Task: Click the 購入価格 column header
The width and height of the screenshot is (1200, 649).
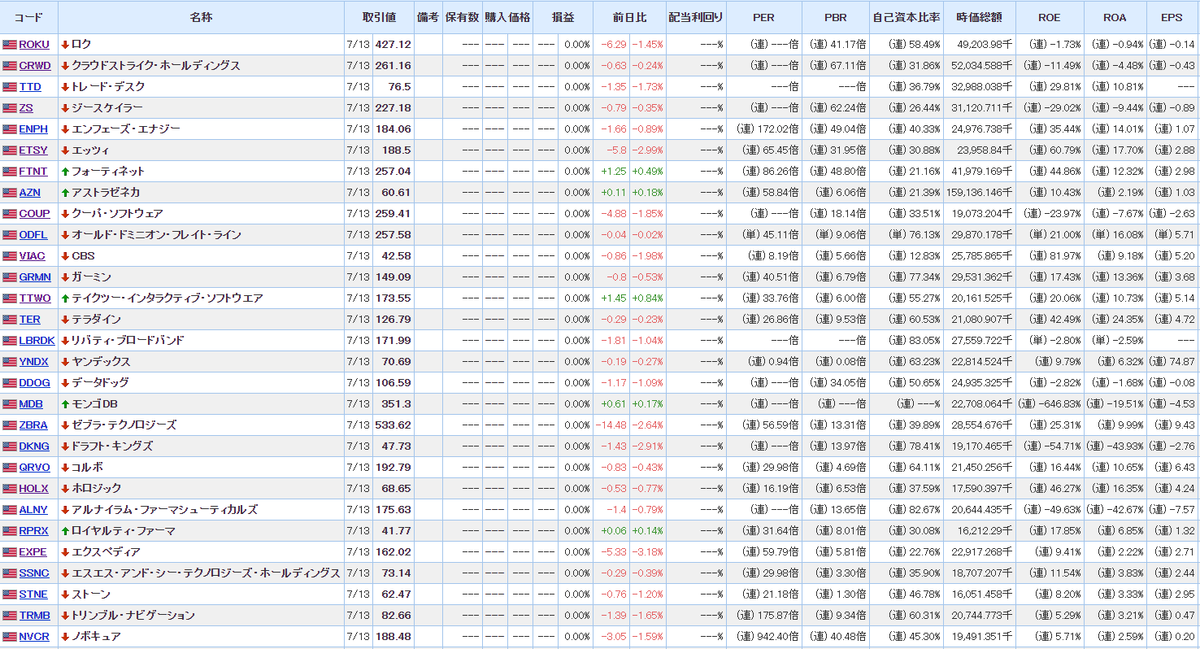Action: [x=507, y=17]
